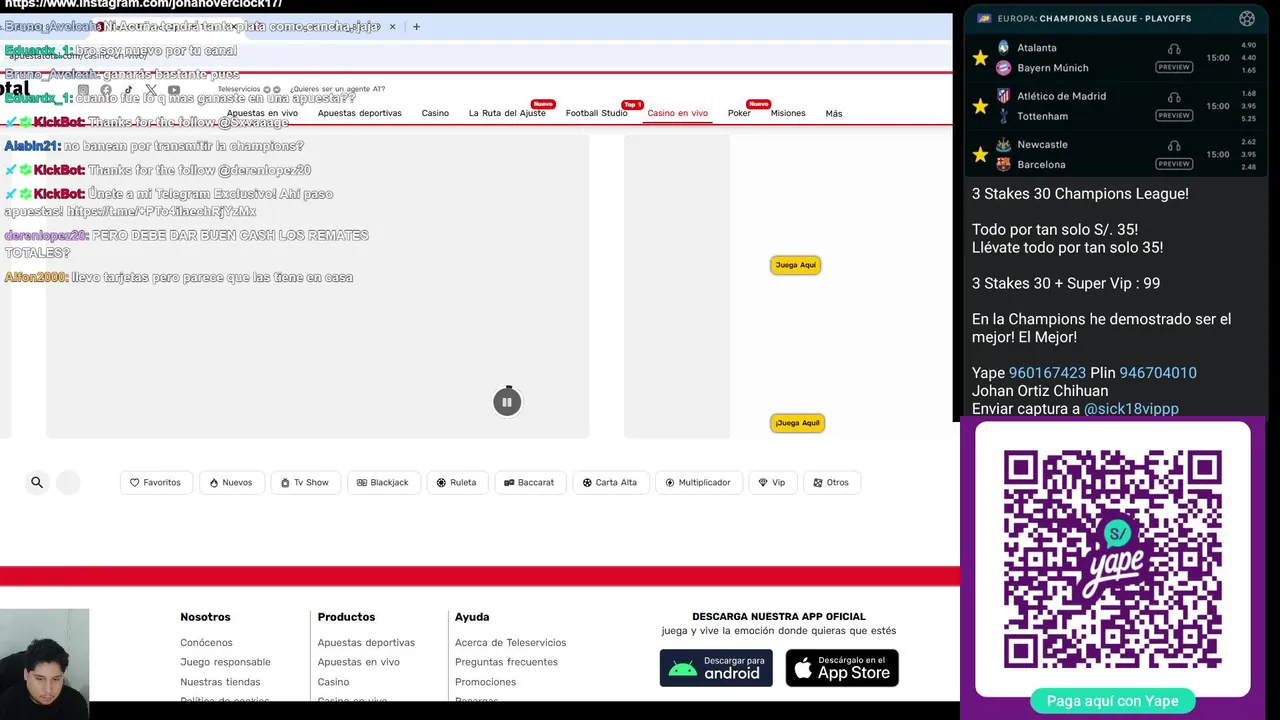Open Casino en vivo menu item
1280x720 pixels.
tap(677, 113)
